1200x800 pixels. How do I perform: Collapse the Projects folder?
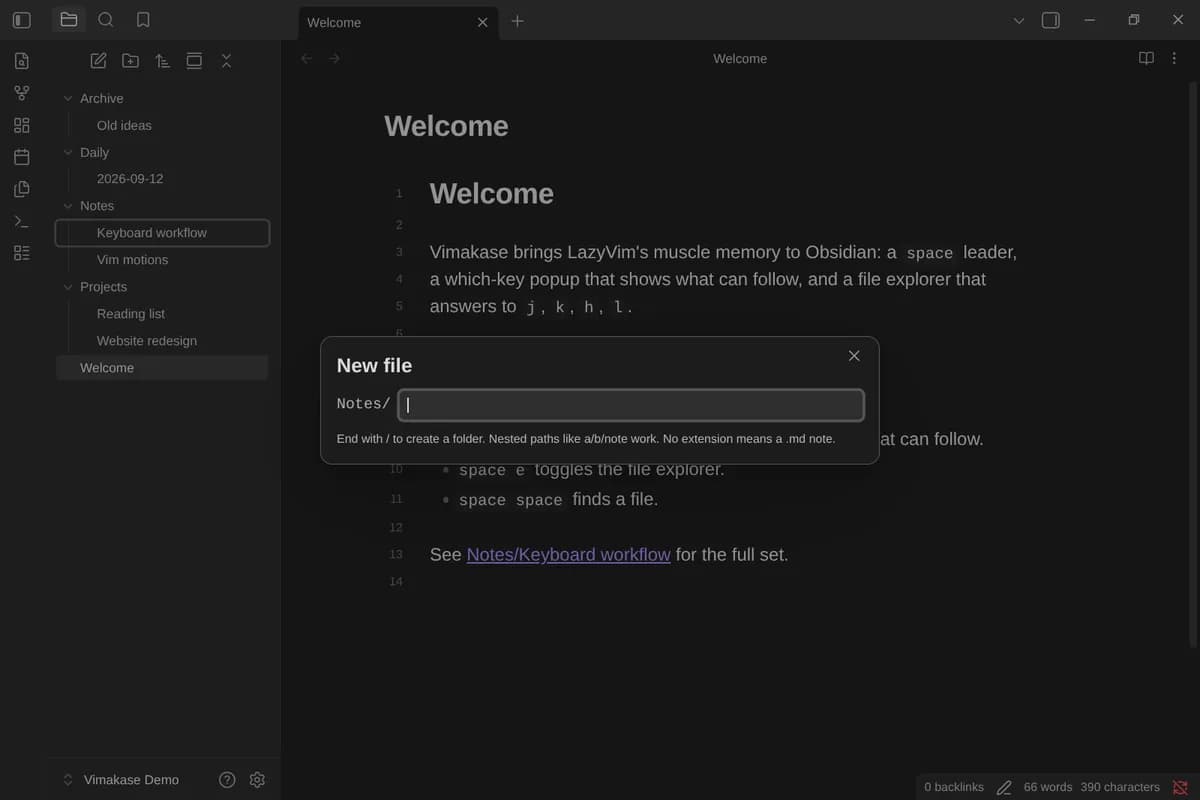(x=68, y=287)
